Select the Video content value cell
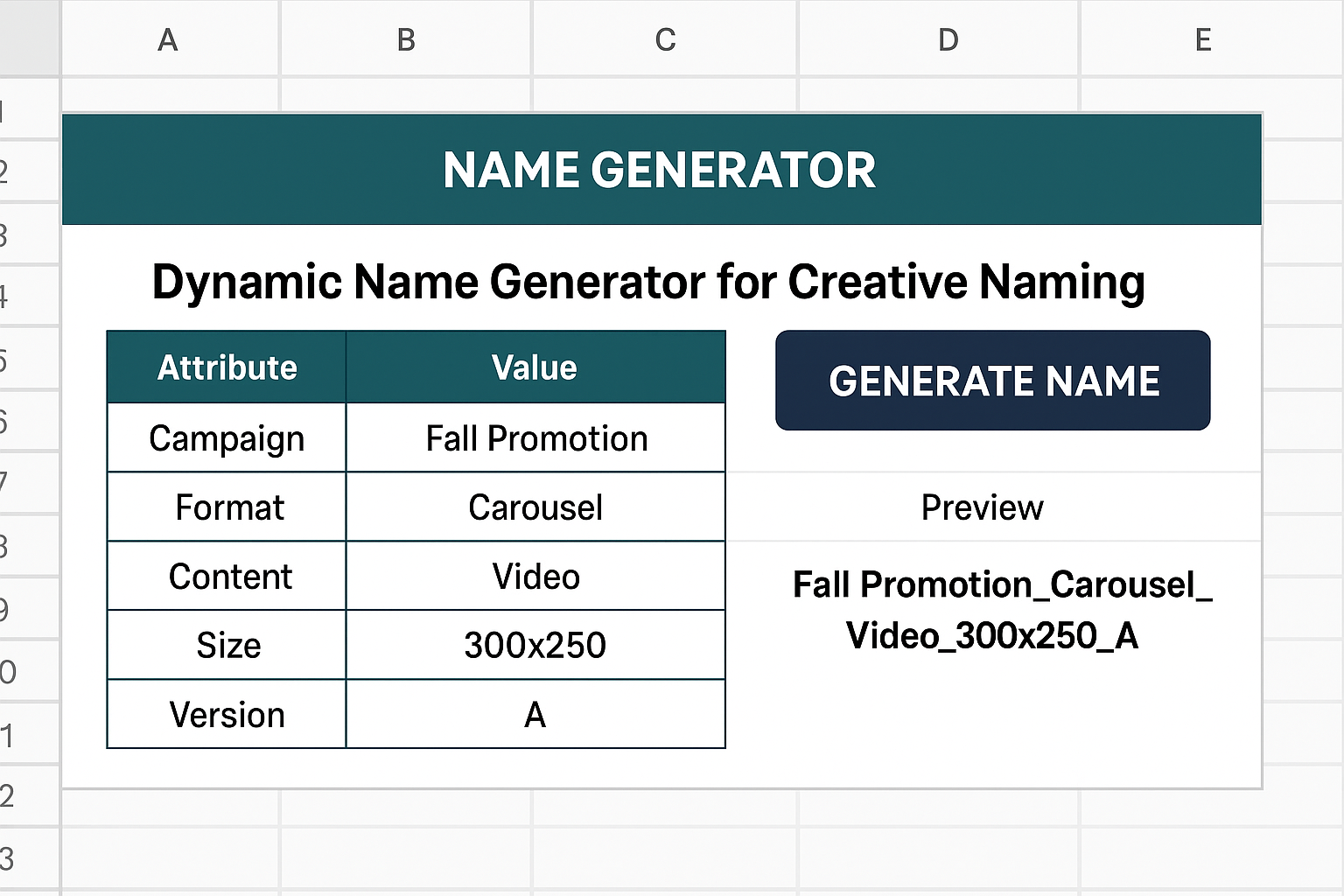This screenshot has width=1344, height=896. click(535, 576)
